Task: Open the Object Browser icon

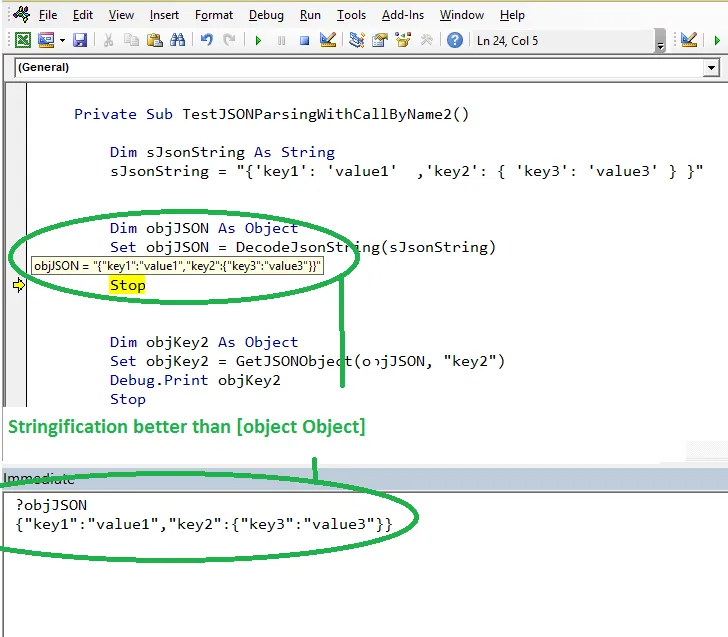Action: tap(403, 40)
